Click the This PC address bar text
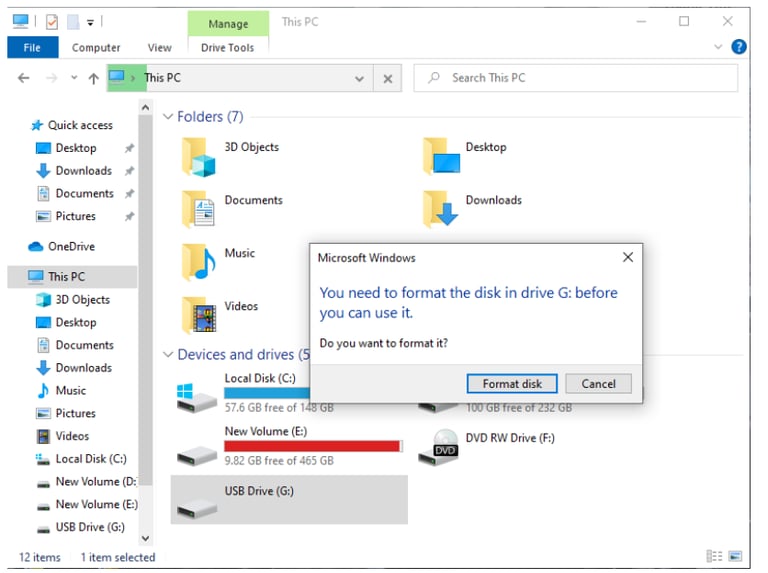 tap(163, 78)
